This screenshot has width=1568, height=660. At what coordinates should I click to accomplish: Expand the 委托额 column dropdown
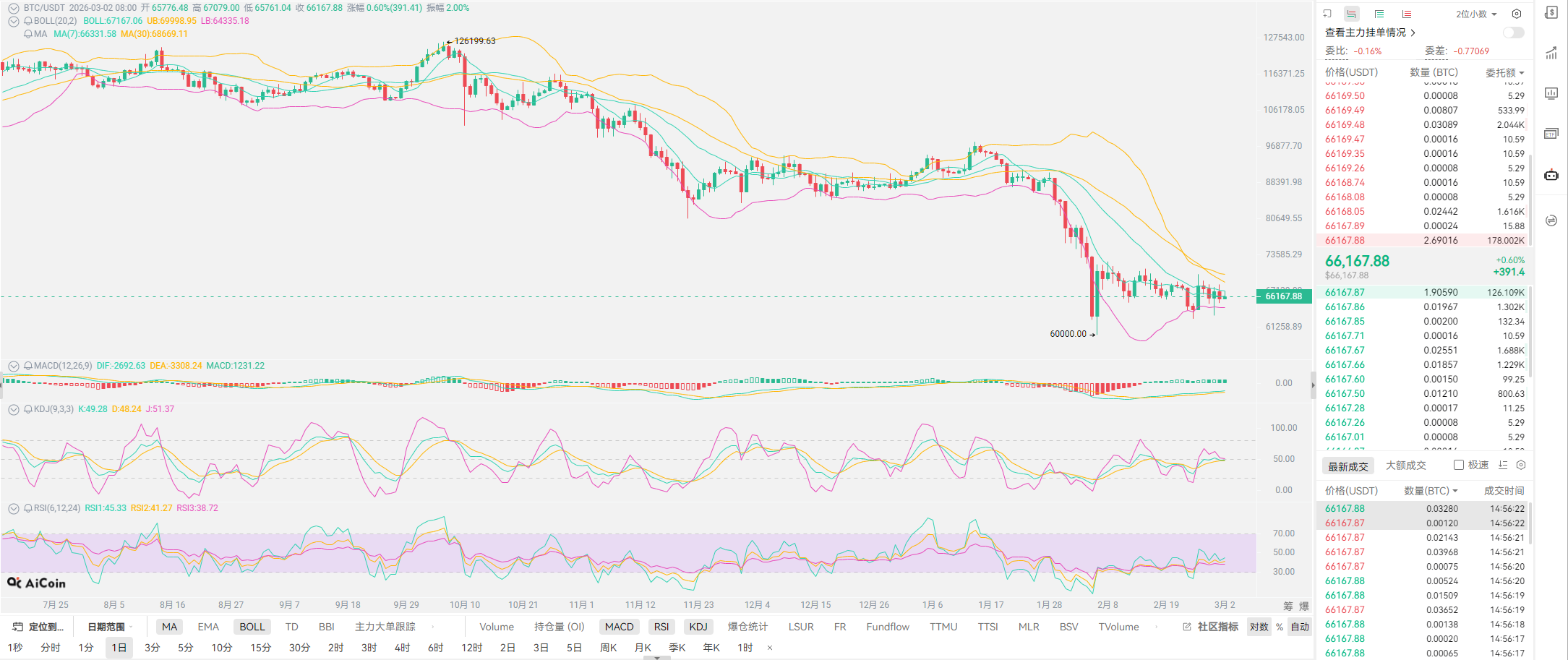1504,72
